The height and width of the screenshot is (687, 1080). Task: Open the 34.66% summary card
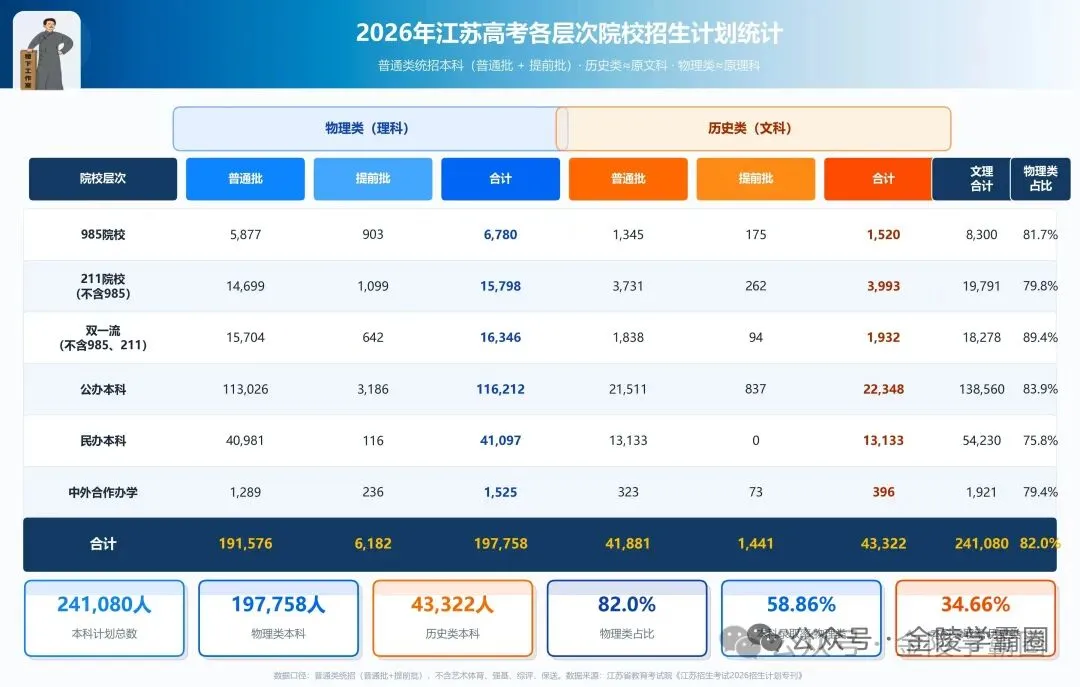click(975, 618)
